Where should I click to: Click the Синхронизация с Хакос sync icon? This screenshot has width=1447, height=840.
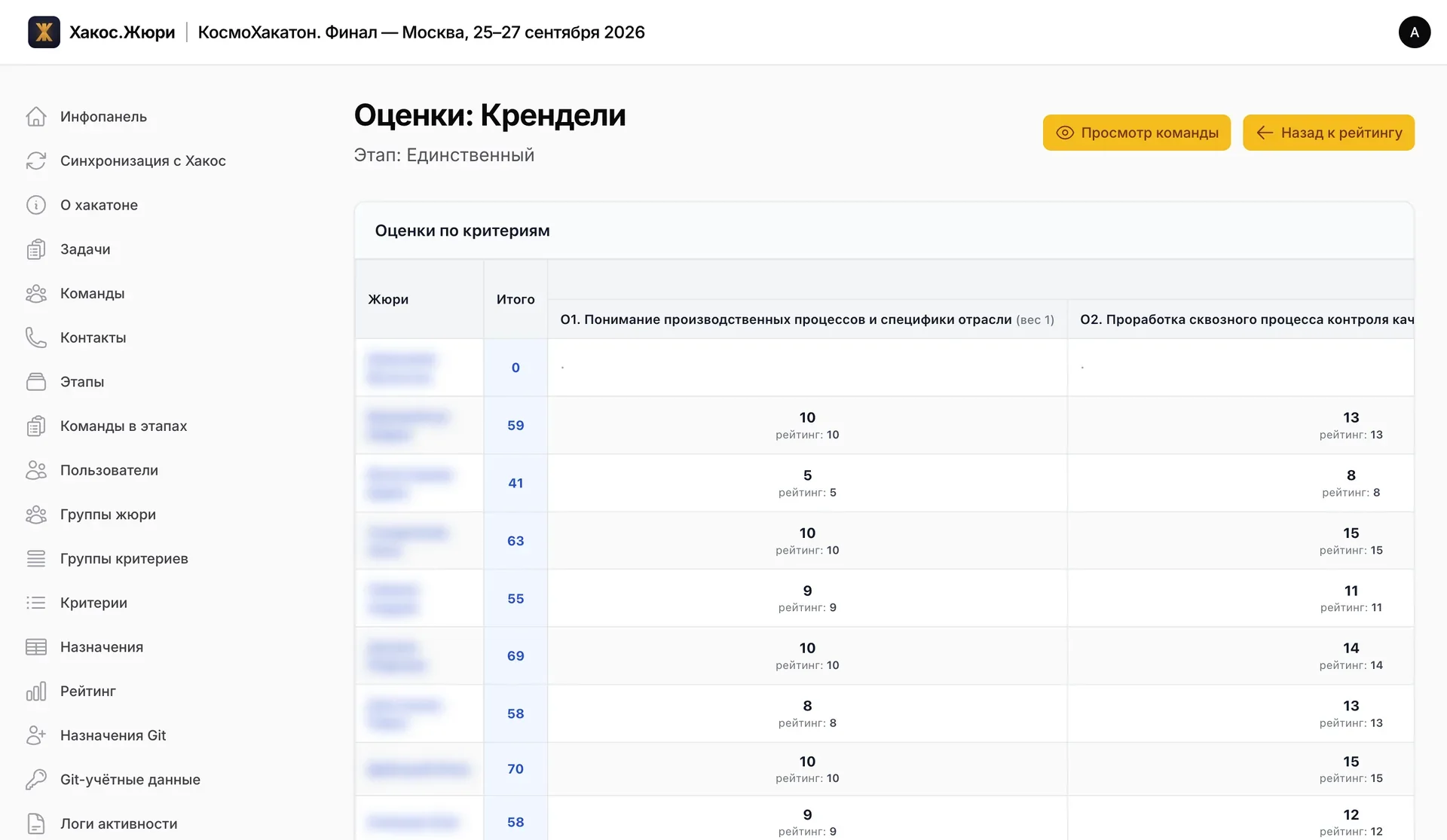[x=36, y=160]
